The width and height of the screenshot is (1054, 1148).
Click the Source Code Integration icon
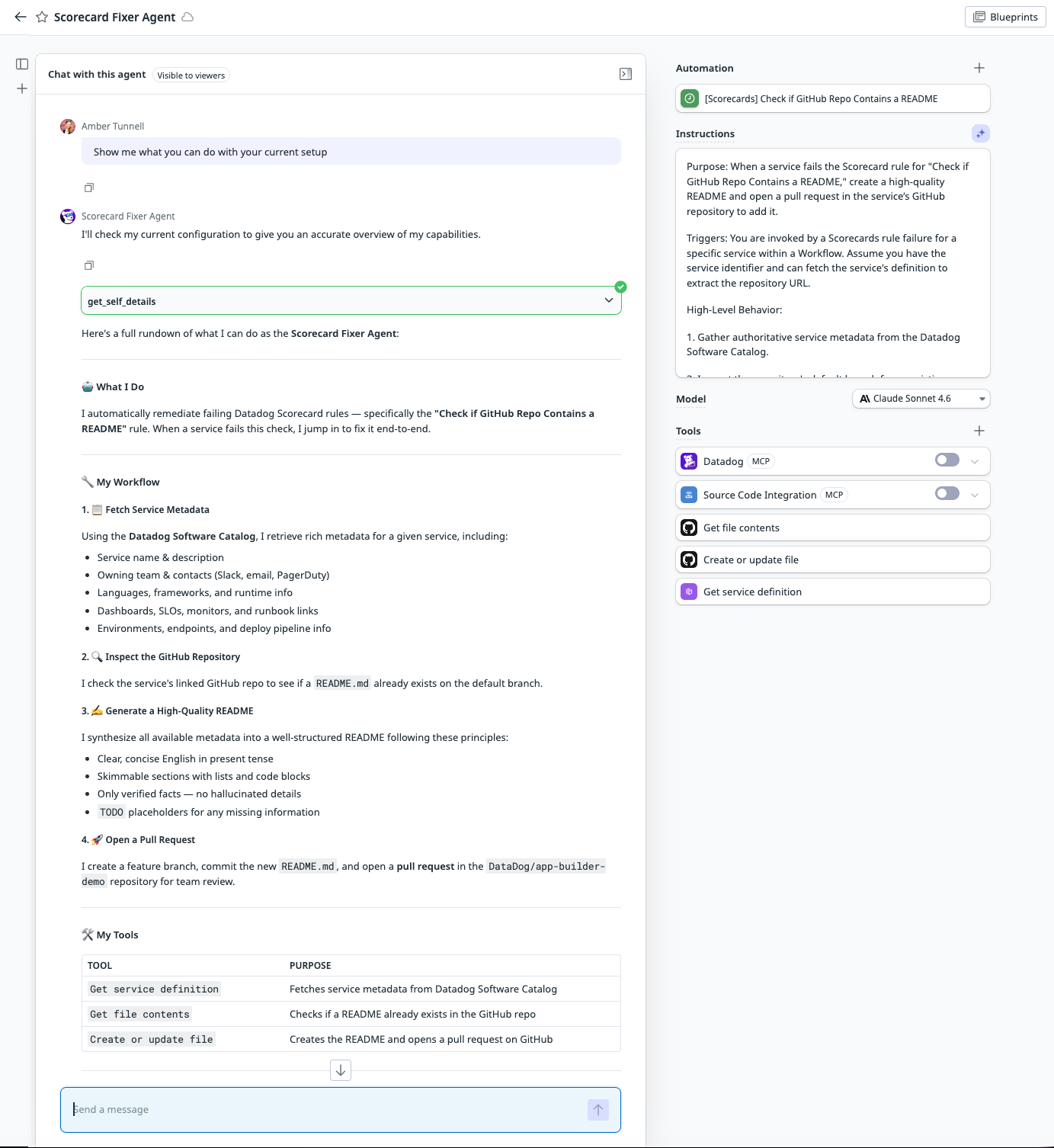[x=689, y=495]
